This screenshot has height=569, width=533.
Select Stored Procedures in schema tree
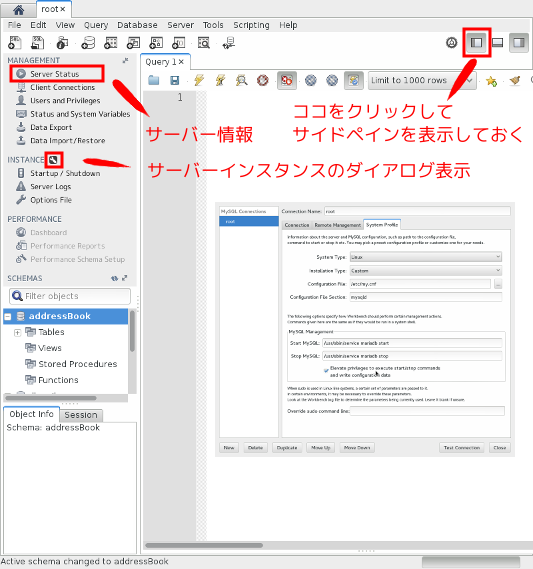point(78,364)
